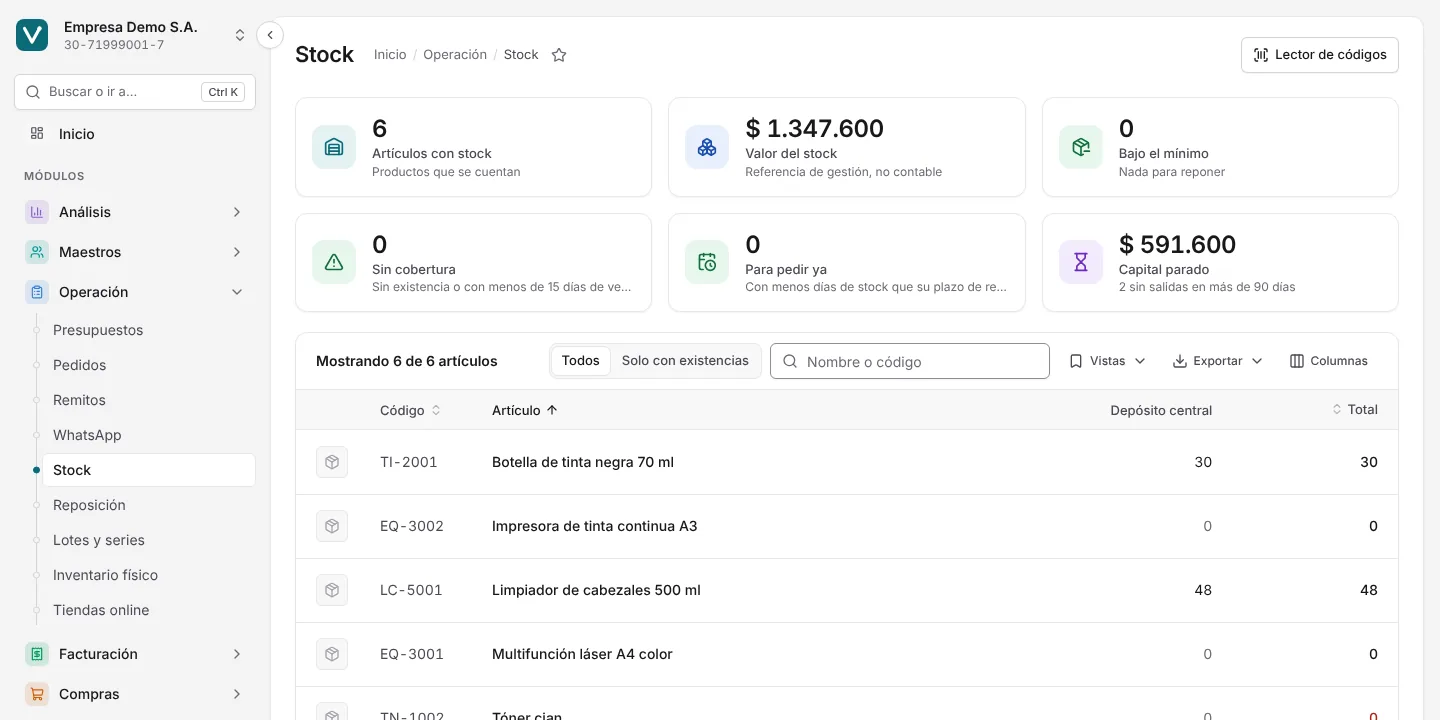Click product image for Limpiador de cabezales
Viewport: 1440px width, 720px height.
pyautogui.click(x=332, y=590)
